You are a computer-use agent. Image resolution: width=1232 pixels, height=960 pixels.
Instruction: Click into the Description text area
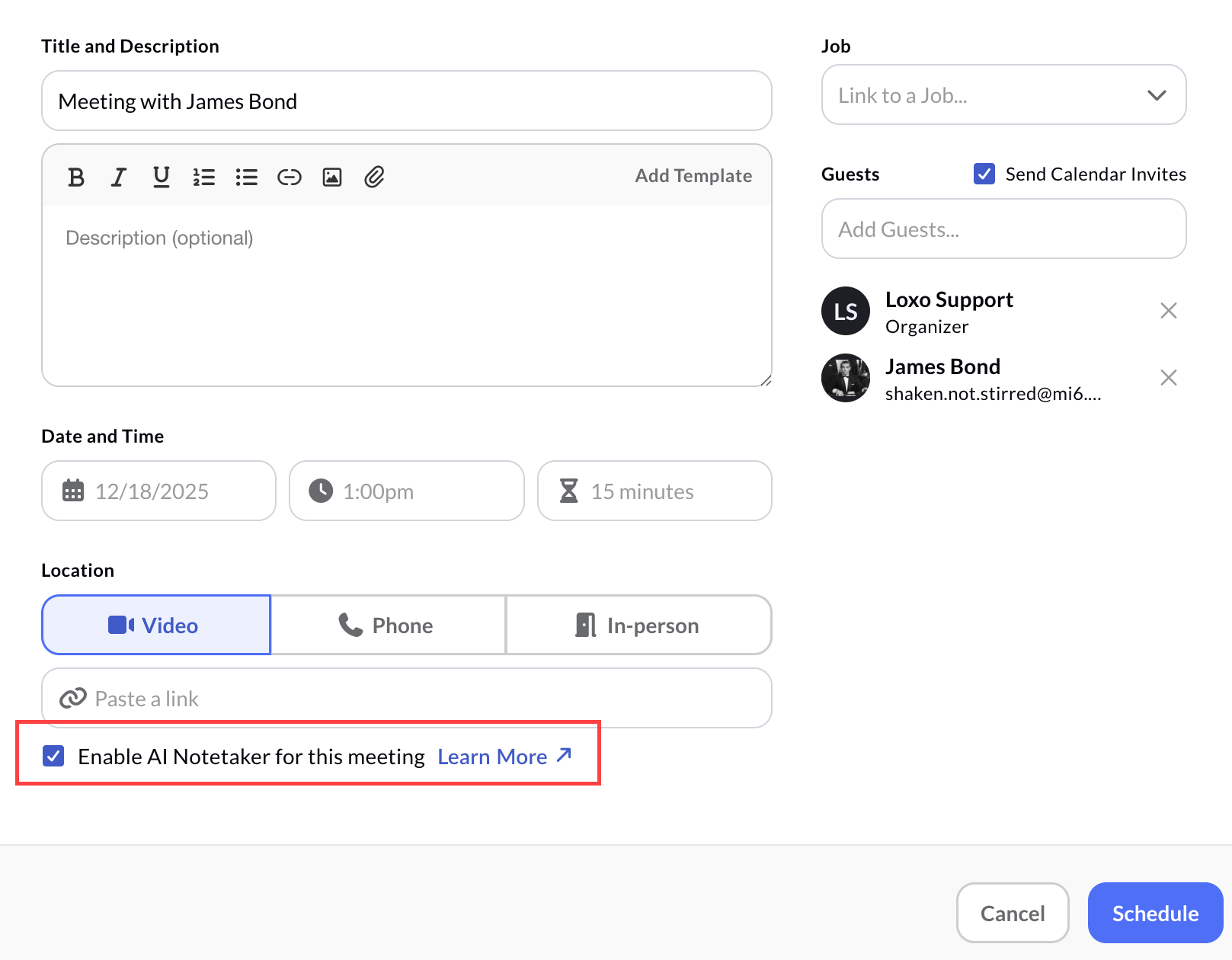[407, 296]
